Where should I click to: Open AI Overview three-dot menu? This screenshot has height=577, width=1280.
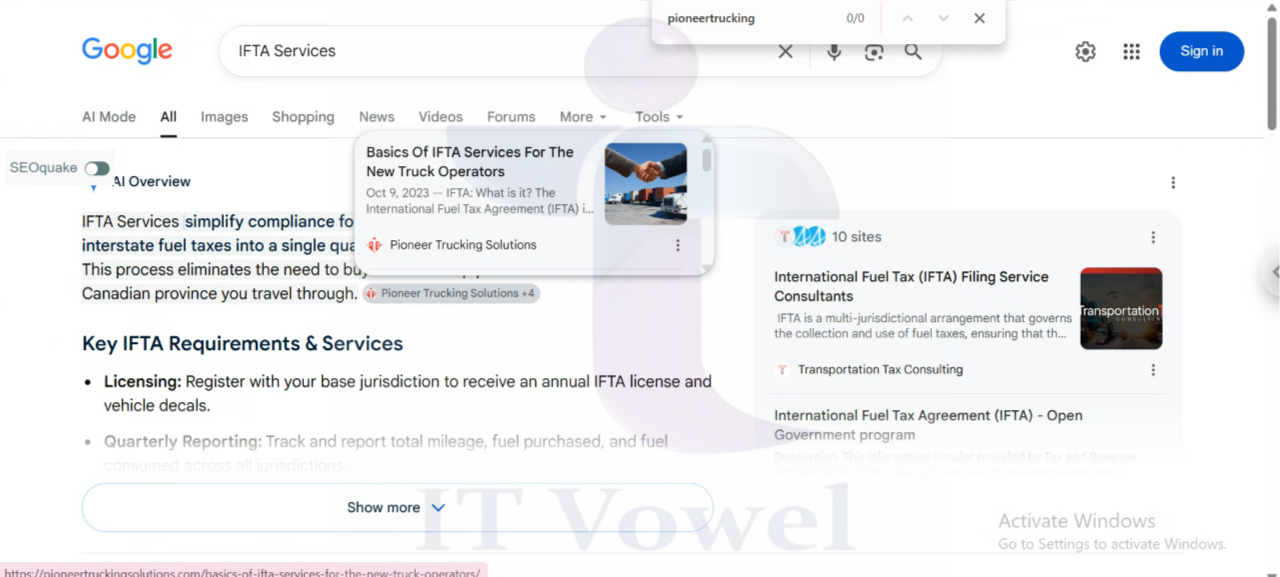tap(1173, 182)
